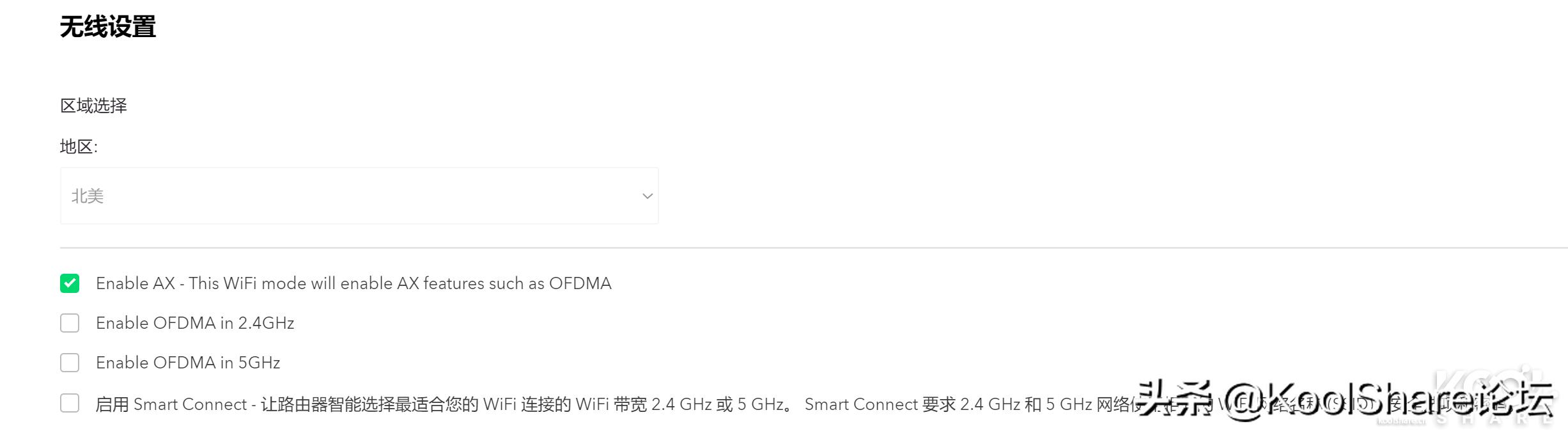Image resolution: width=1568 pixels, height=433 pixels.
Task: Check the Smart Connect checkbox
Action: 69,404
